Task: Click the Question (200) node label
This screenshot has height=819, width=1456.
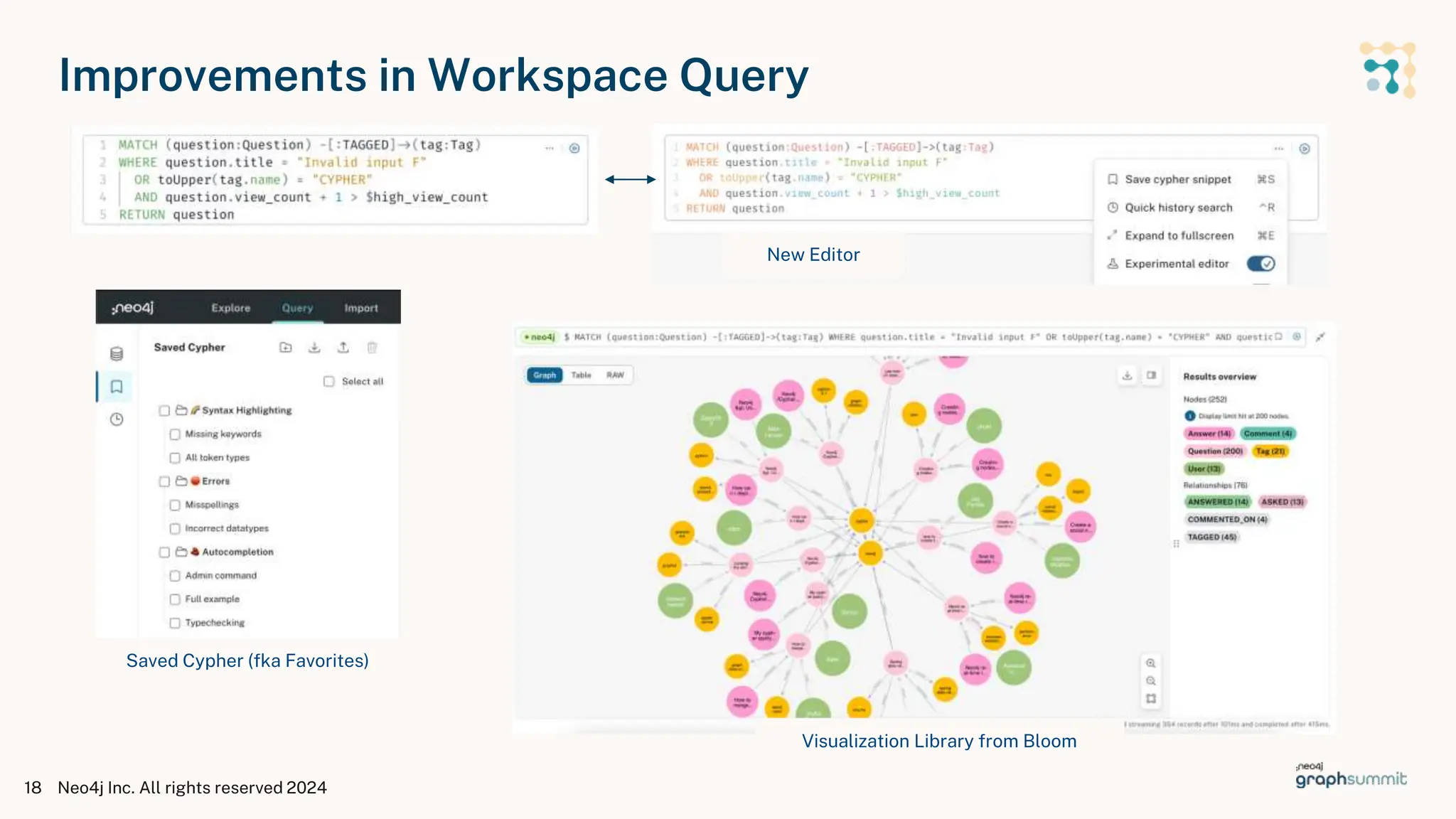Action: (x=1215, y=451)
